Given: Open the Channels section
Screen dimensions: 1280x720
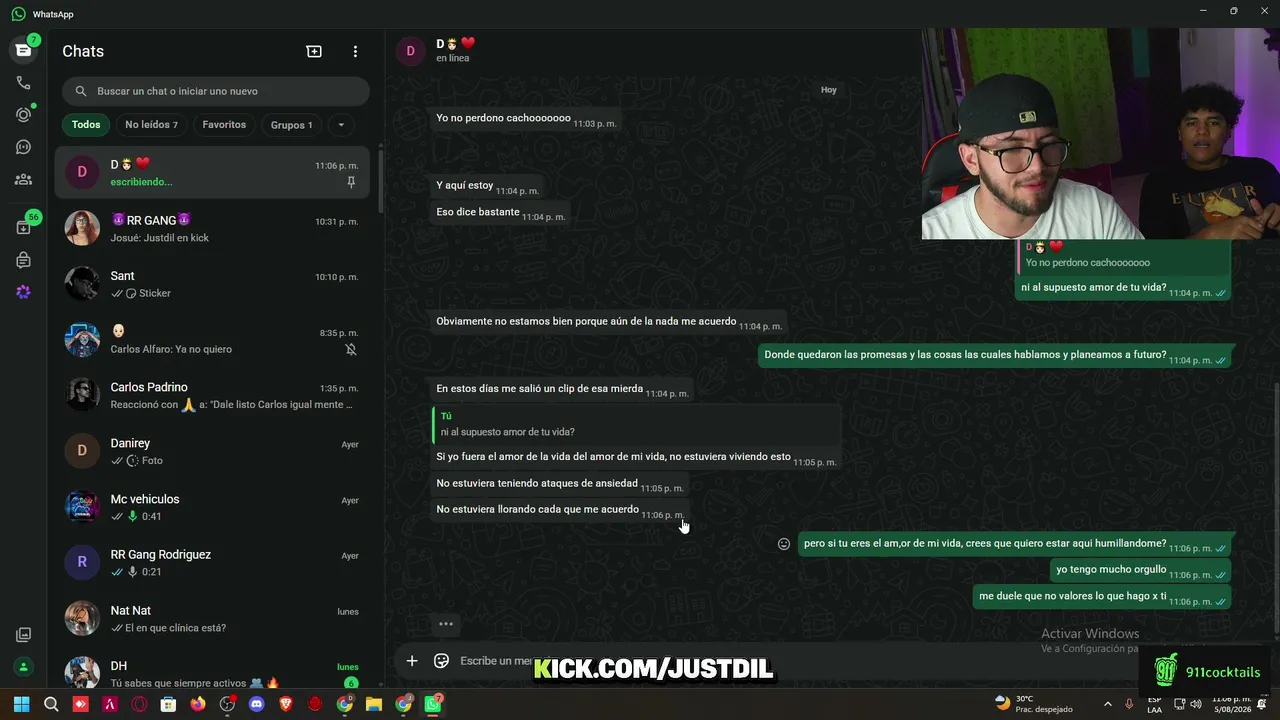Looking at the screenshot, I should pyautogui.click(x=23, y=147).
